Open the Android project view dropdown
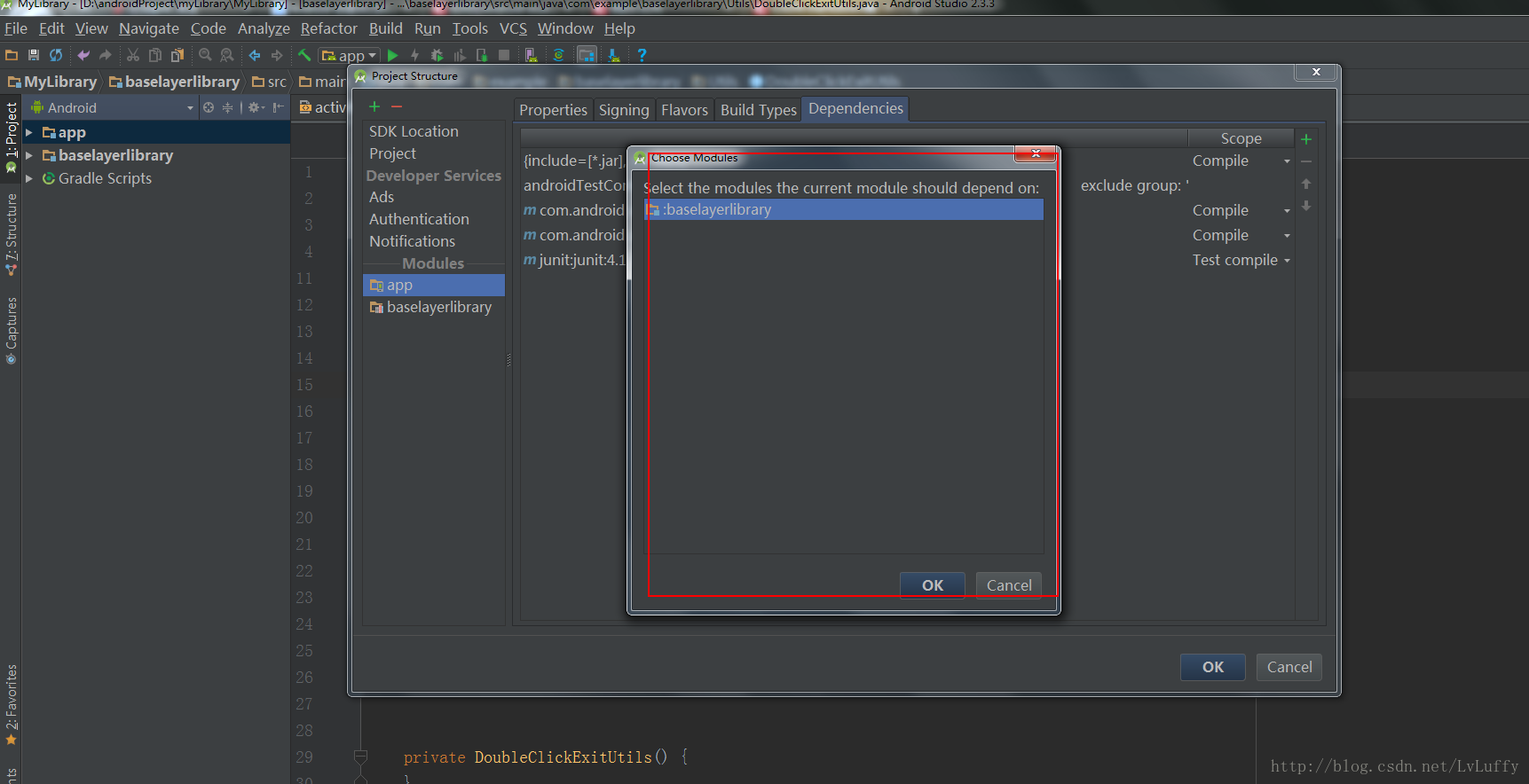1529x784 pixels. click(112, 107)
